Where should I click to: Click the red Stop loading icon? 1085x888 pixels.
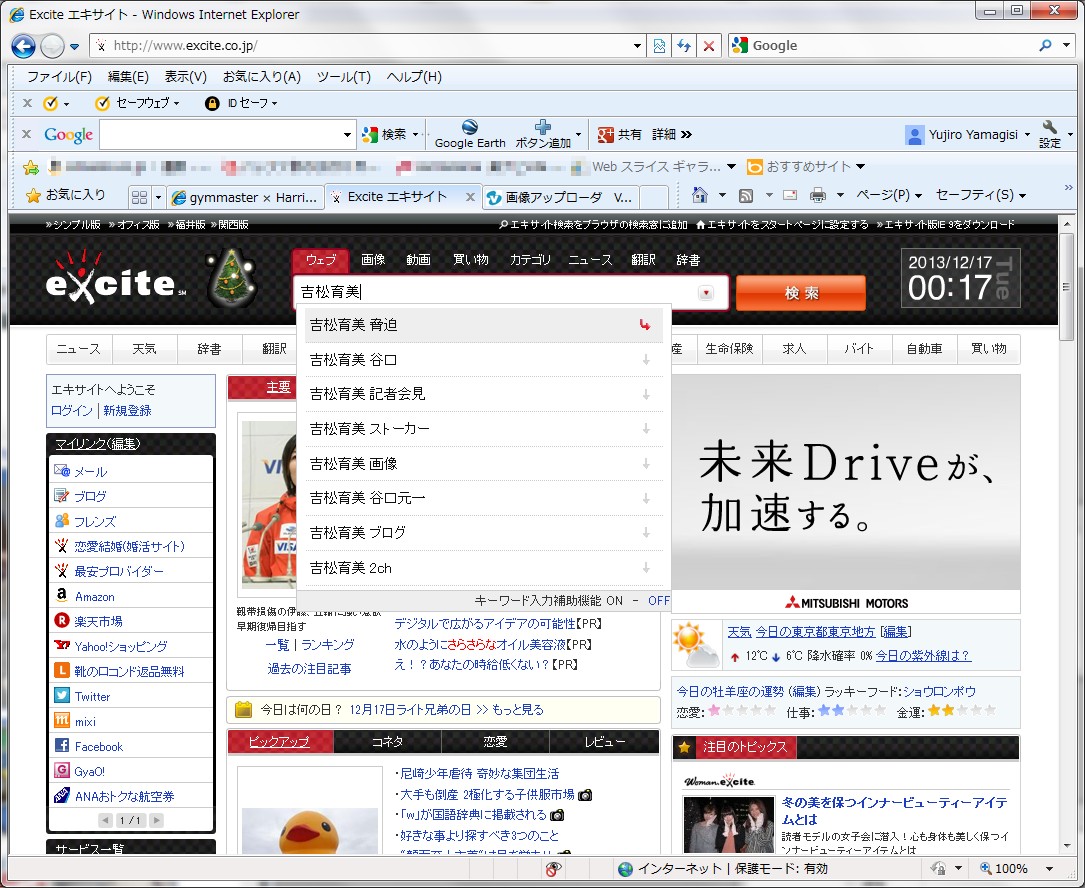pos(709,46)
